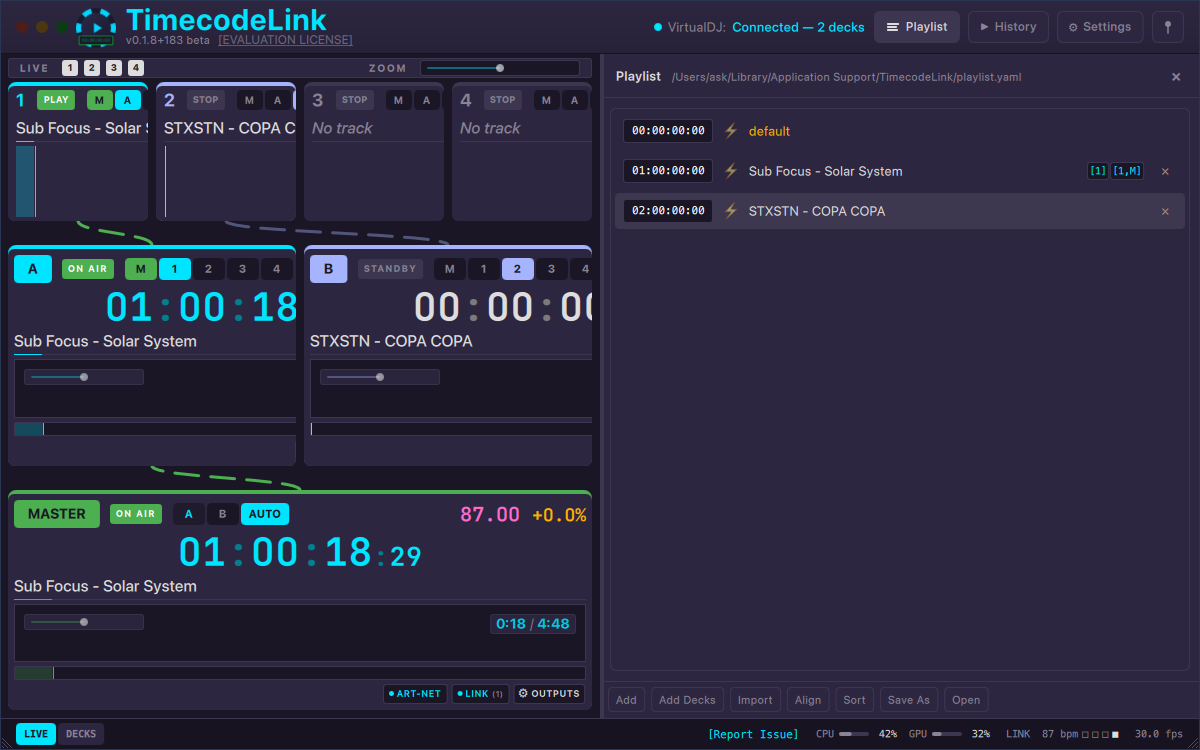The height and width of the screenshot is (750, 1200).
Task: Toggle LIVE deck 4 indicator
Action: (x=135, y=68)
